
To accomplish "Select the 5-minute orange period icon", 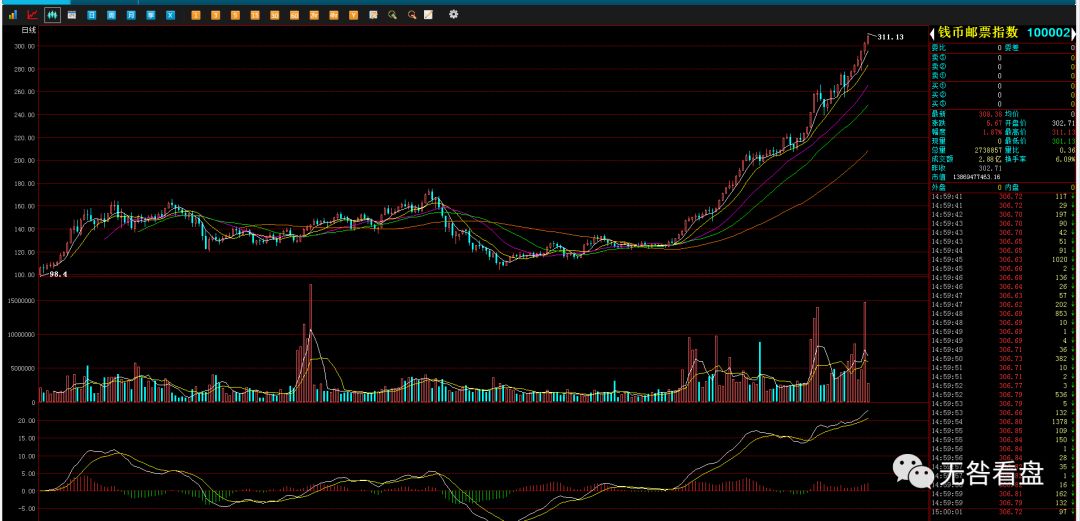I will tap(236, 14).
